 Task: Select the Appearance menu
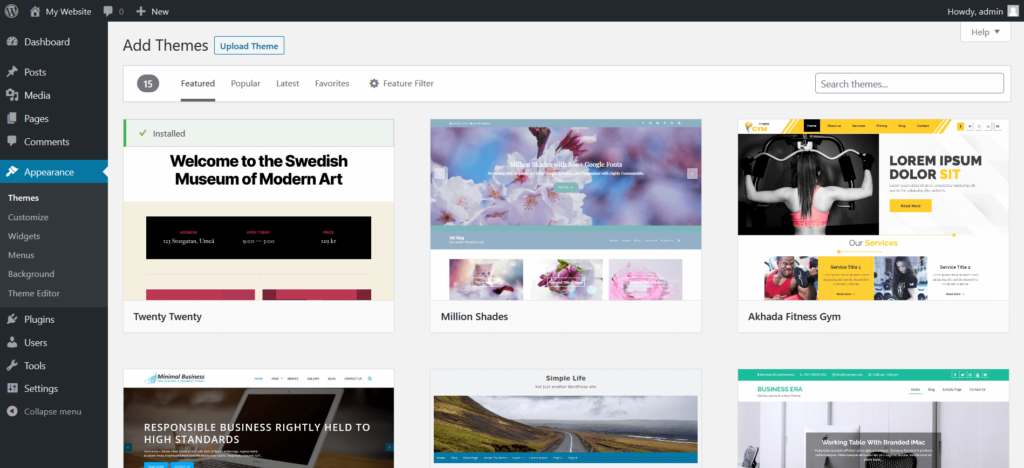54,172
